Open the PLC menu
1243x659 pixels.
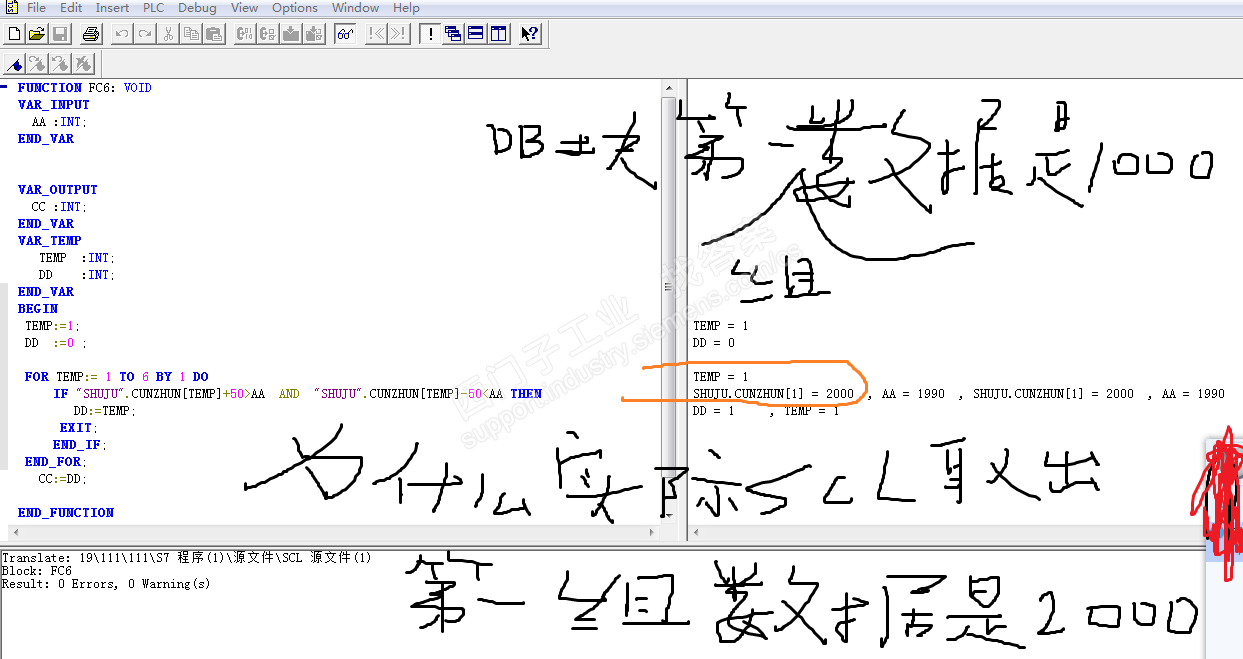point(153,8)
